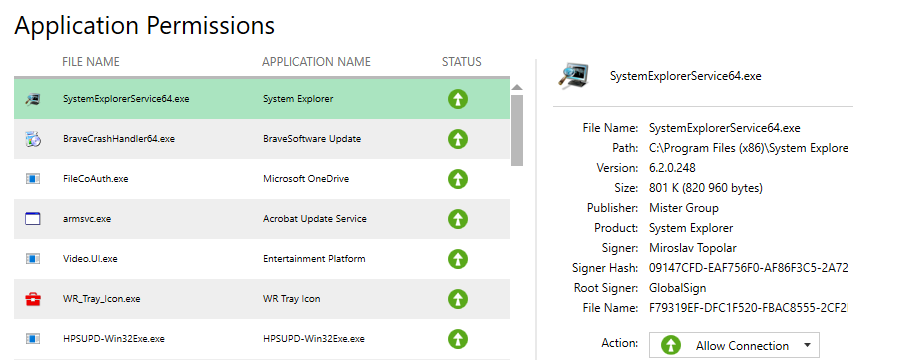Select the WR_Tray_Icon.exe file name
The width and height of the screenshot is (908, 360).
[x=101, y=299]
